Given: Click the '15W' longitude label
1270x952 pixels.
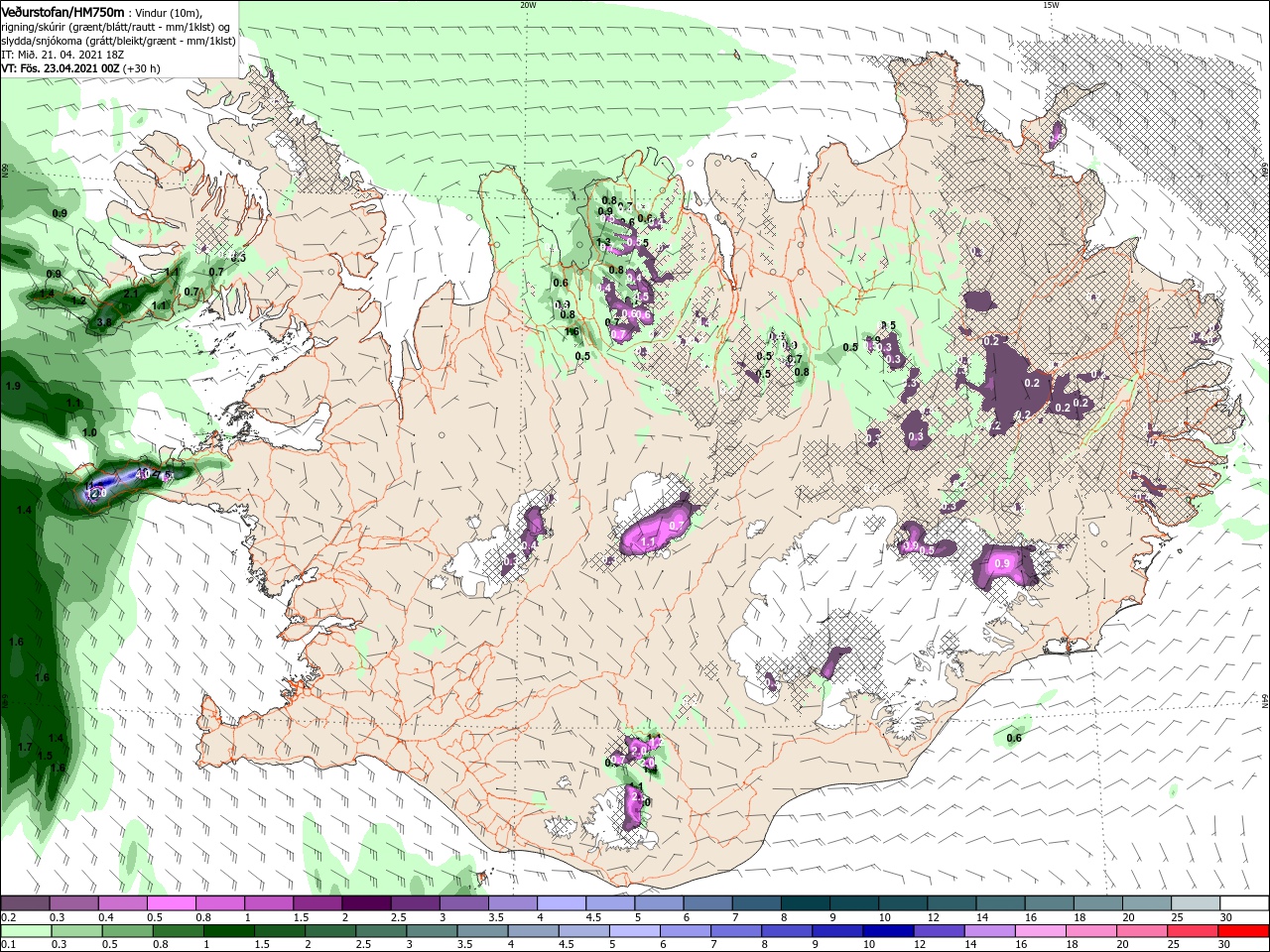Looking at the screenshot, I should (1051, 5).
